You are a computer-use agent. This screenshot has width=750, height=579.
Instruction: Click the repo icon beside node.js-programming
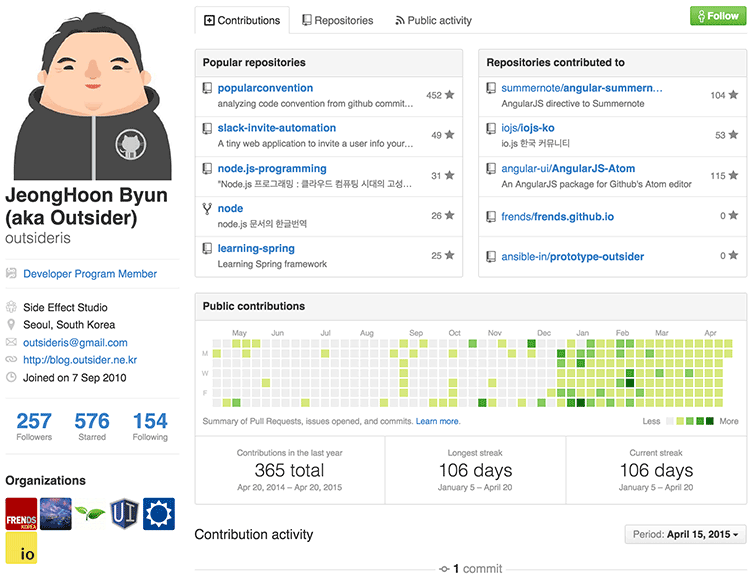click(x=207, y=168)
